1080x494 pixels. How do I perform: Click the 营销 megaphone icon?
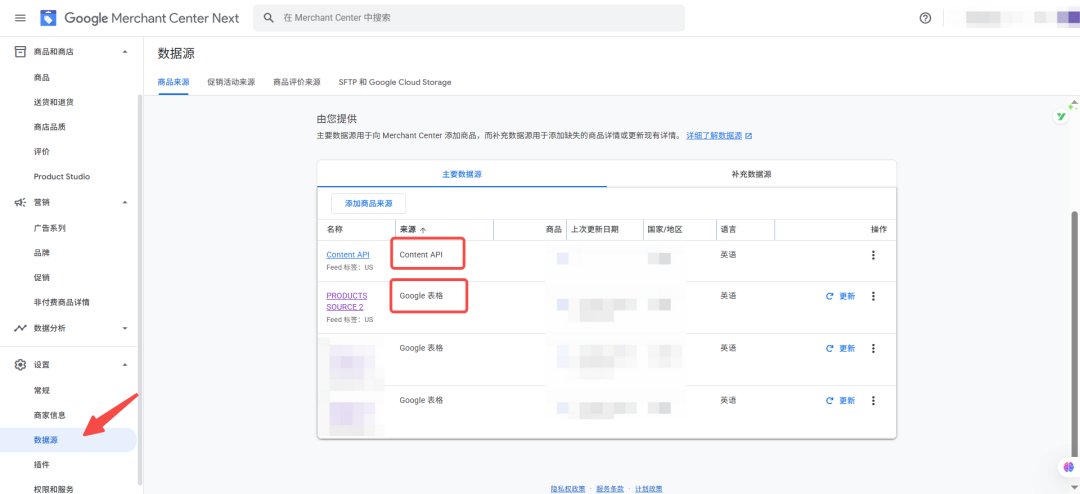(x=21, y=202)
